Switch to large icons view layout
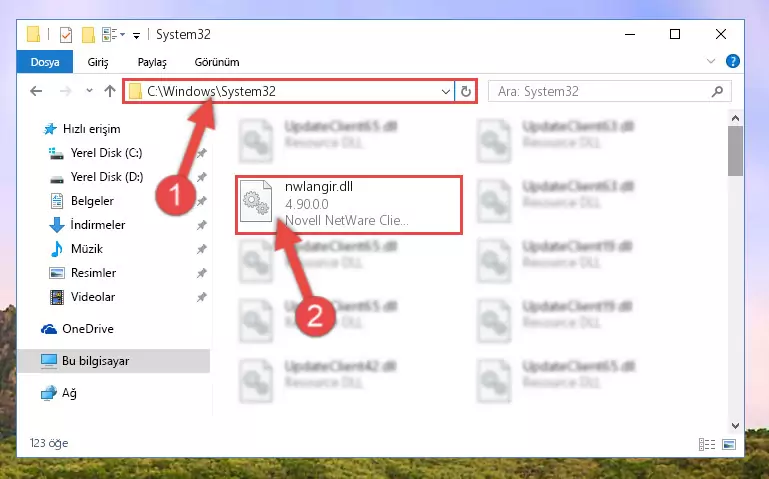Viewport: 769px width, 479px height. tap(729, 444)
